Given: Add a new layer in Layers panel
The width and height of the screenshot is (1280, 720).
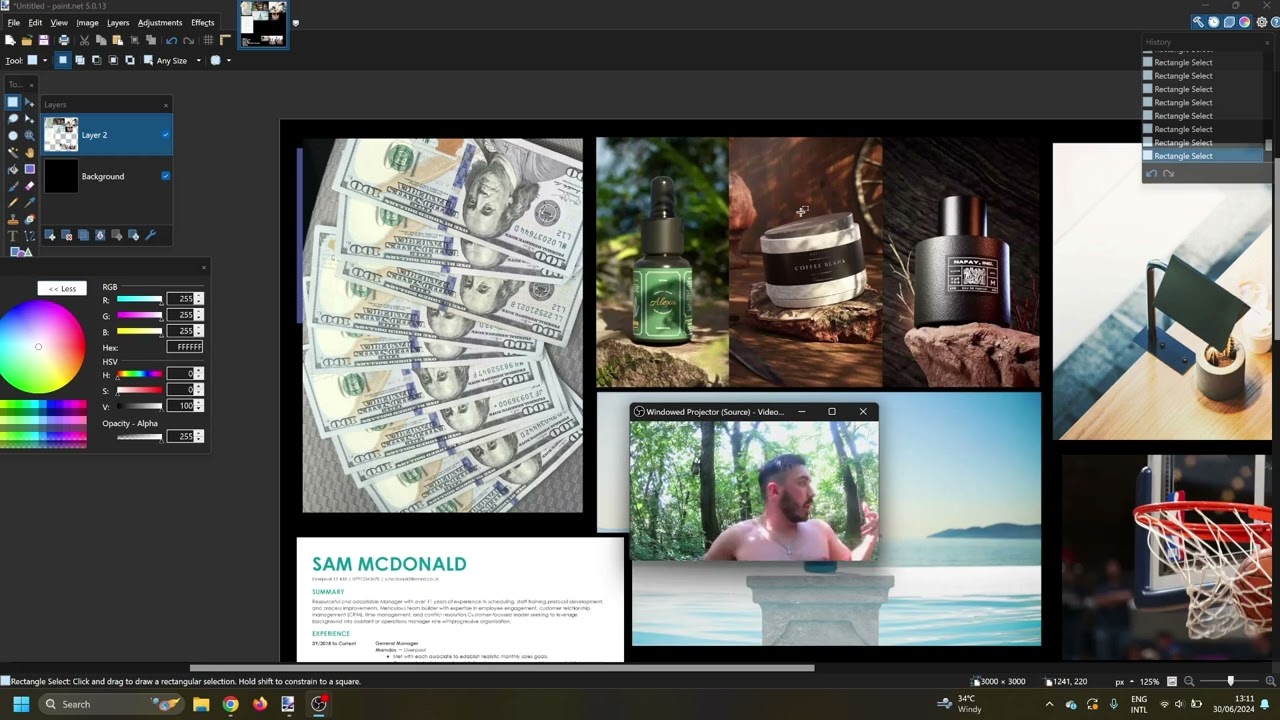Looking at the screenshot, I should [x=50, y=235].
